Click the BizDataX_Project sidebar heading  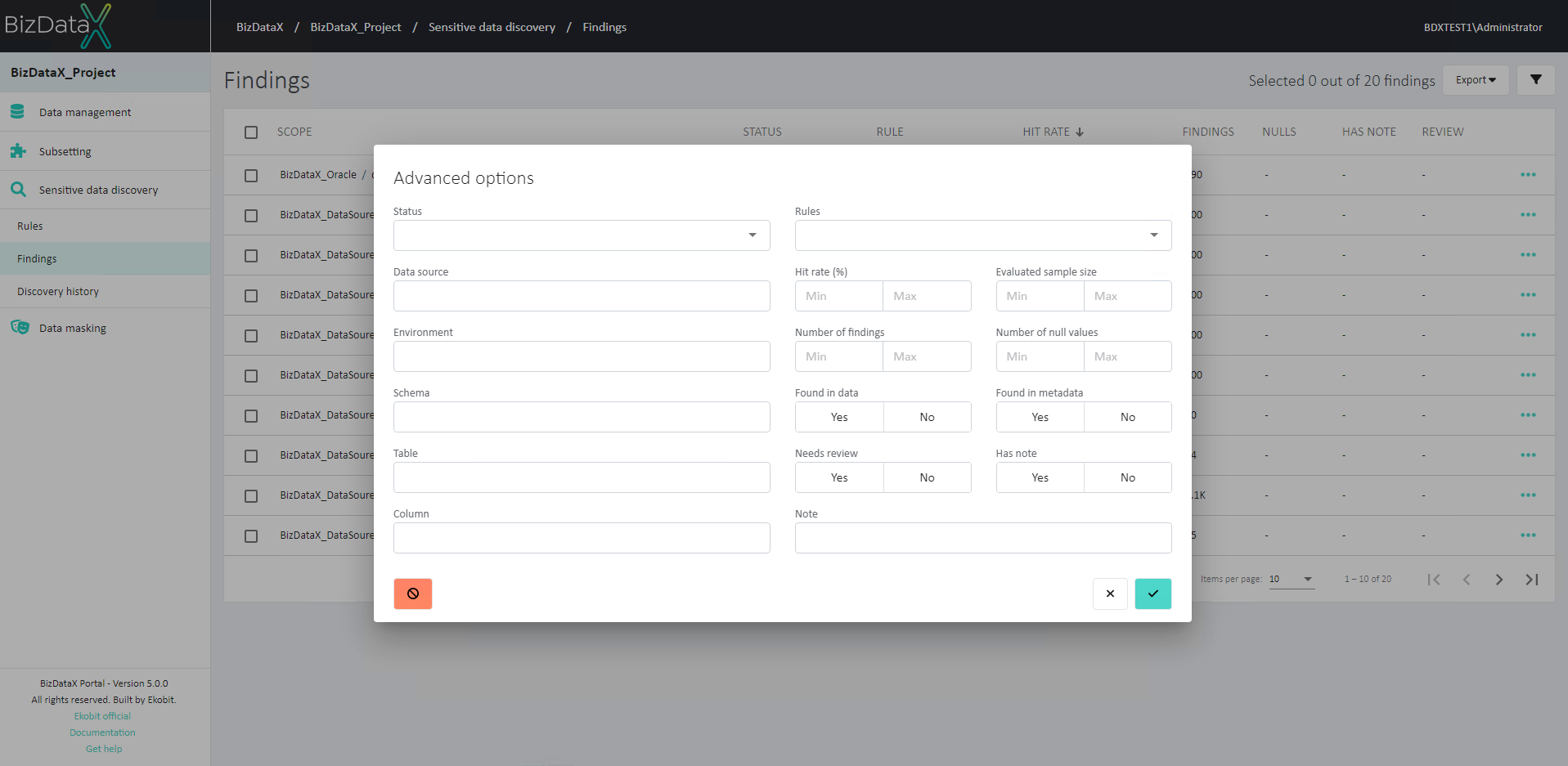[63, 72]
